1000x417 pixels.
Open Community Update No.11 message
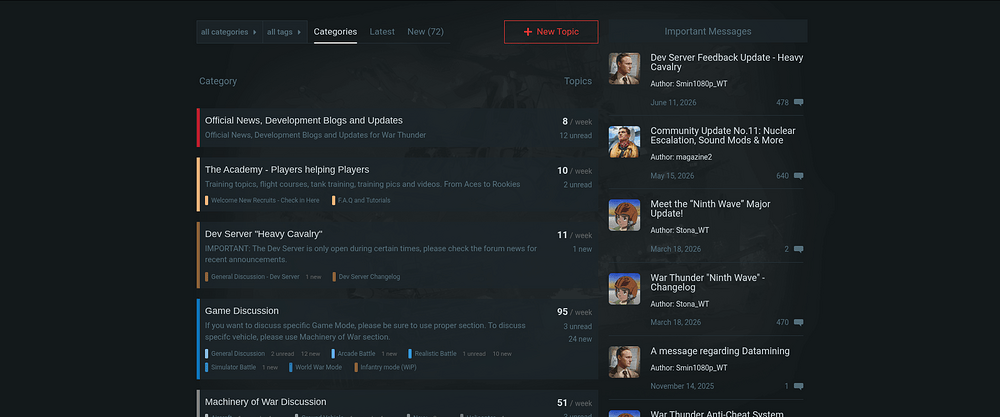(723, 135)
